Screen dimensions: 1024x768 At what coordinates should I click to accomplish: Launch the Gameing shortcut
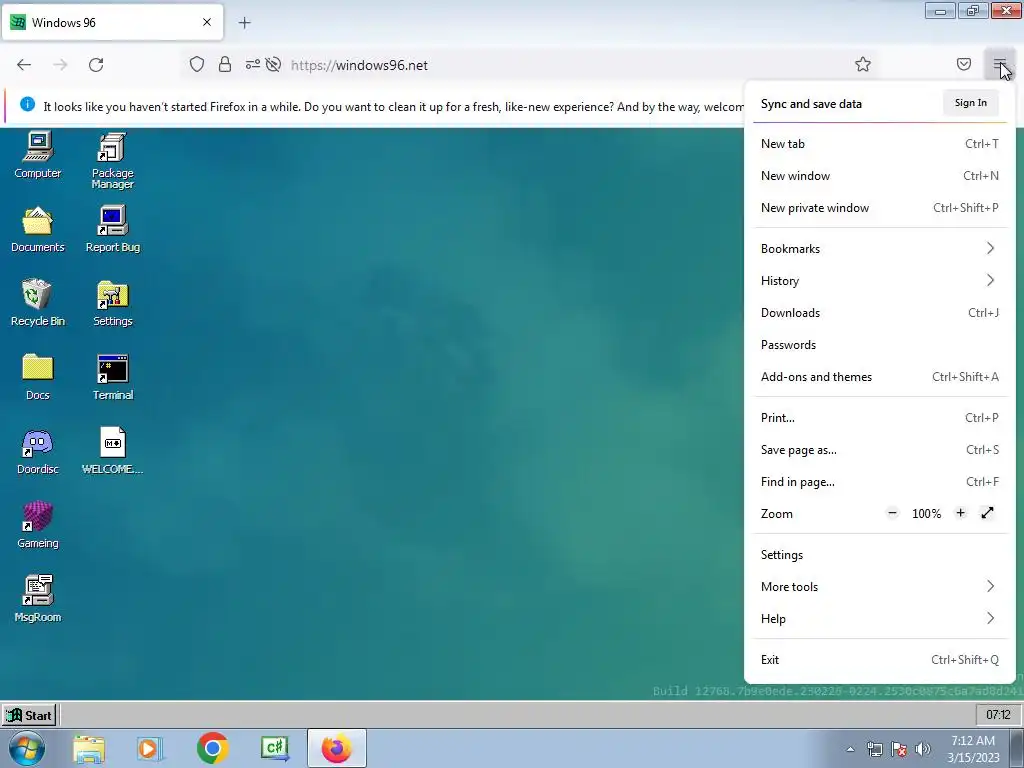(38, 524)
